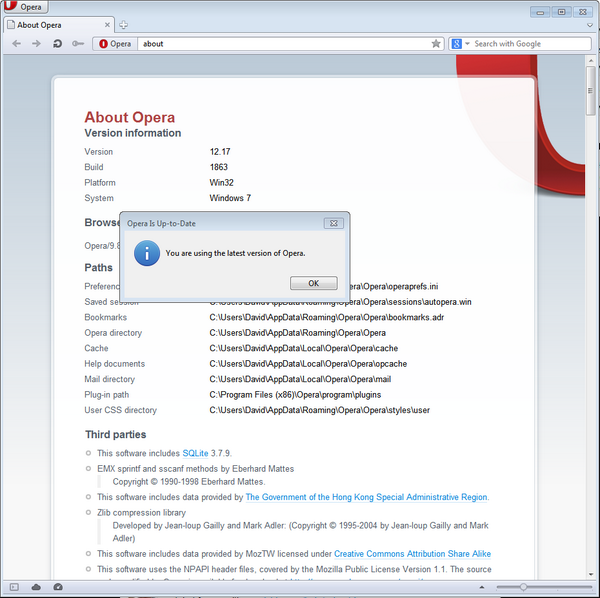Click OK in the up-to-date dialog

[x=314, y=283]
